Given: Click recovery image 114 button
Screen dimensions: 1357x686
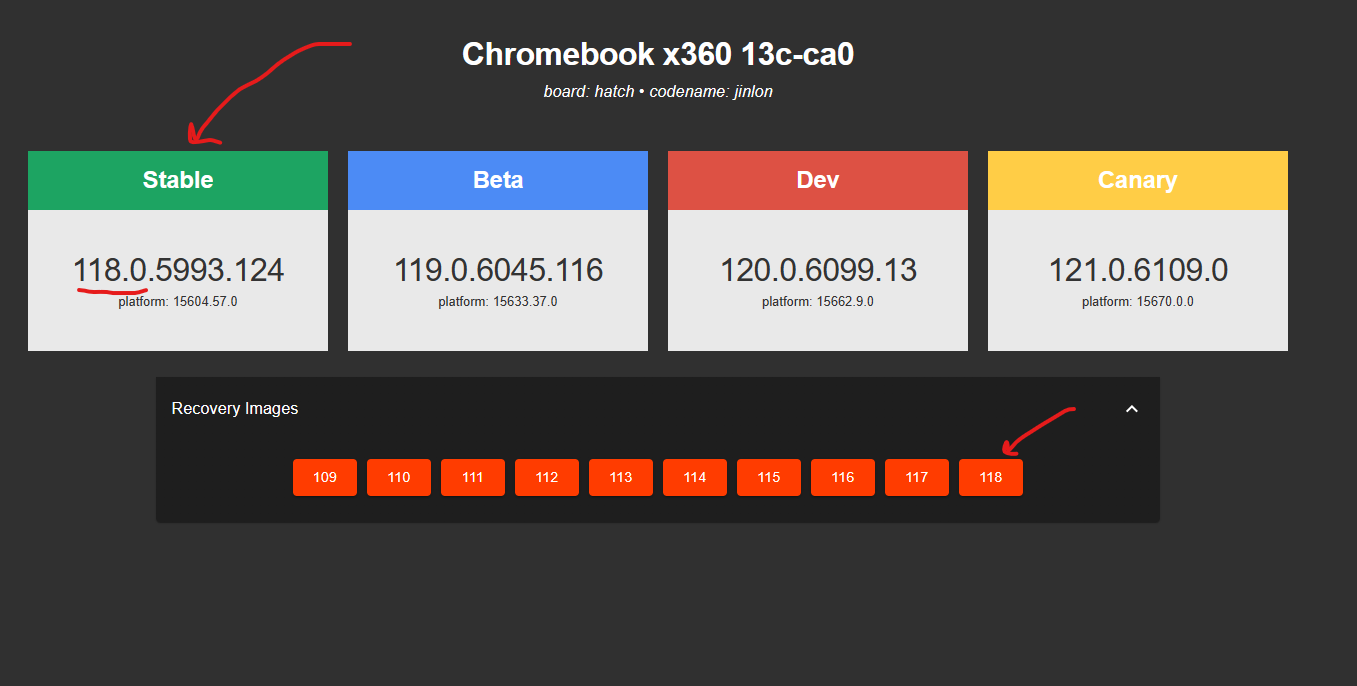Looking at the screenshot, I should (695, 478).
